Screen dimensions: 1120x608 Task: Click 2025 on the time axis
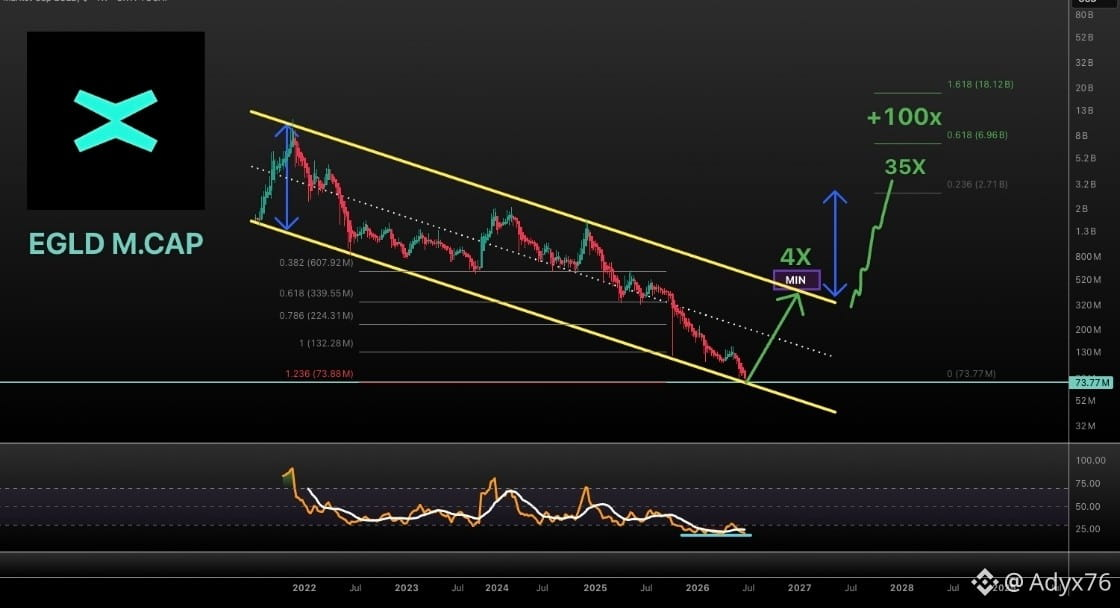click(594, 587)
